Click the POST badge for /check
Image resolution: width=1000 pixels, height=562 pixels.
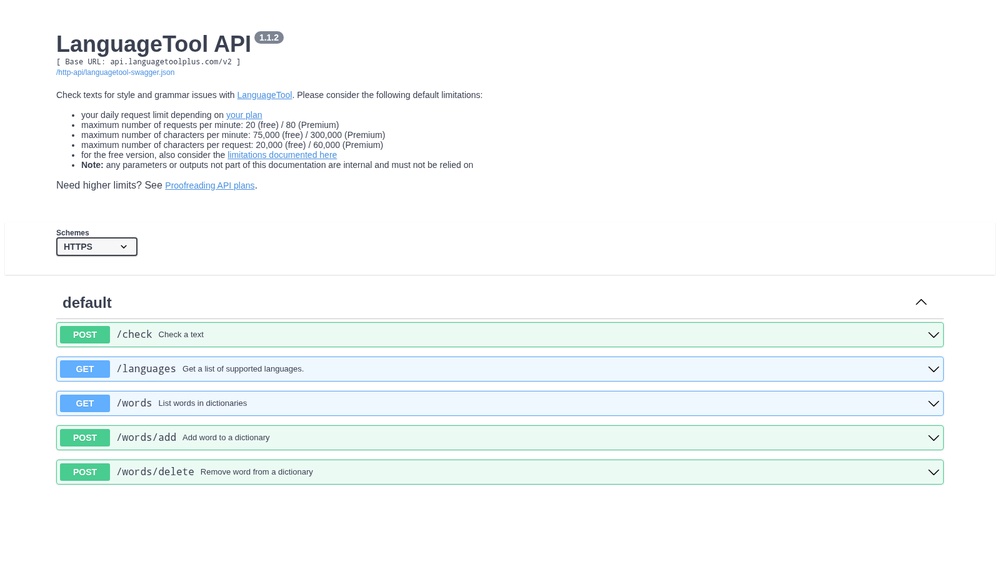click(x=85, y=335)
